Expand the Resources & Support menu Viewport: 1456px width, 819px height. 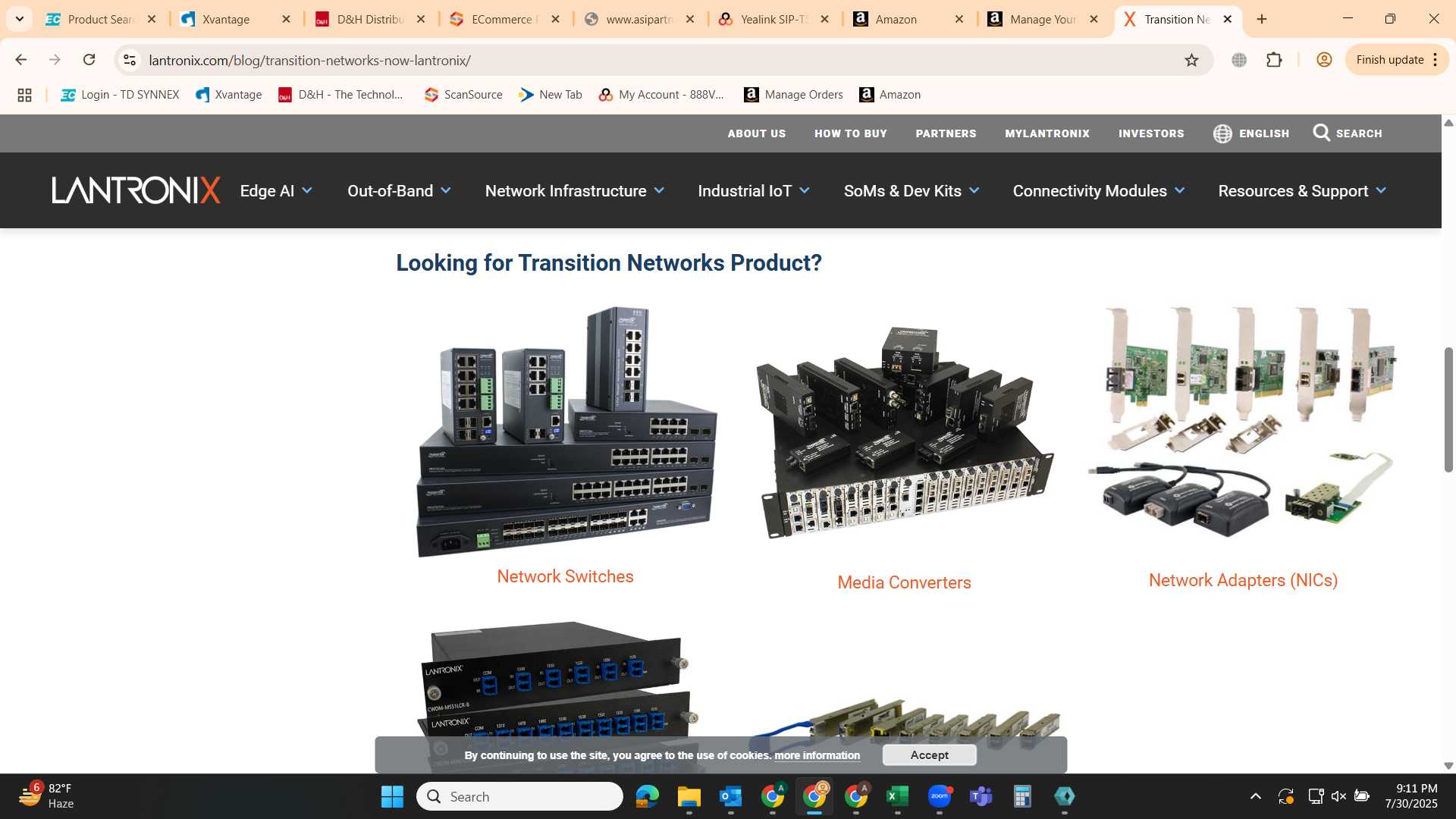coord(1302,191)
